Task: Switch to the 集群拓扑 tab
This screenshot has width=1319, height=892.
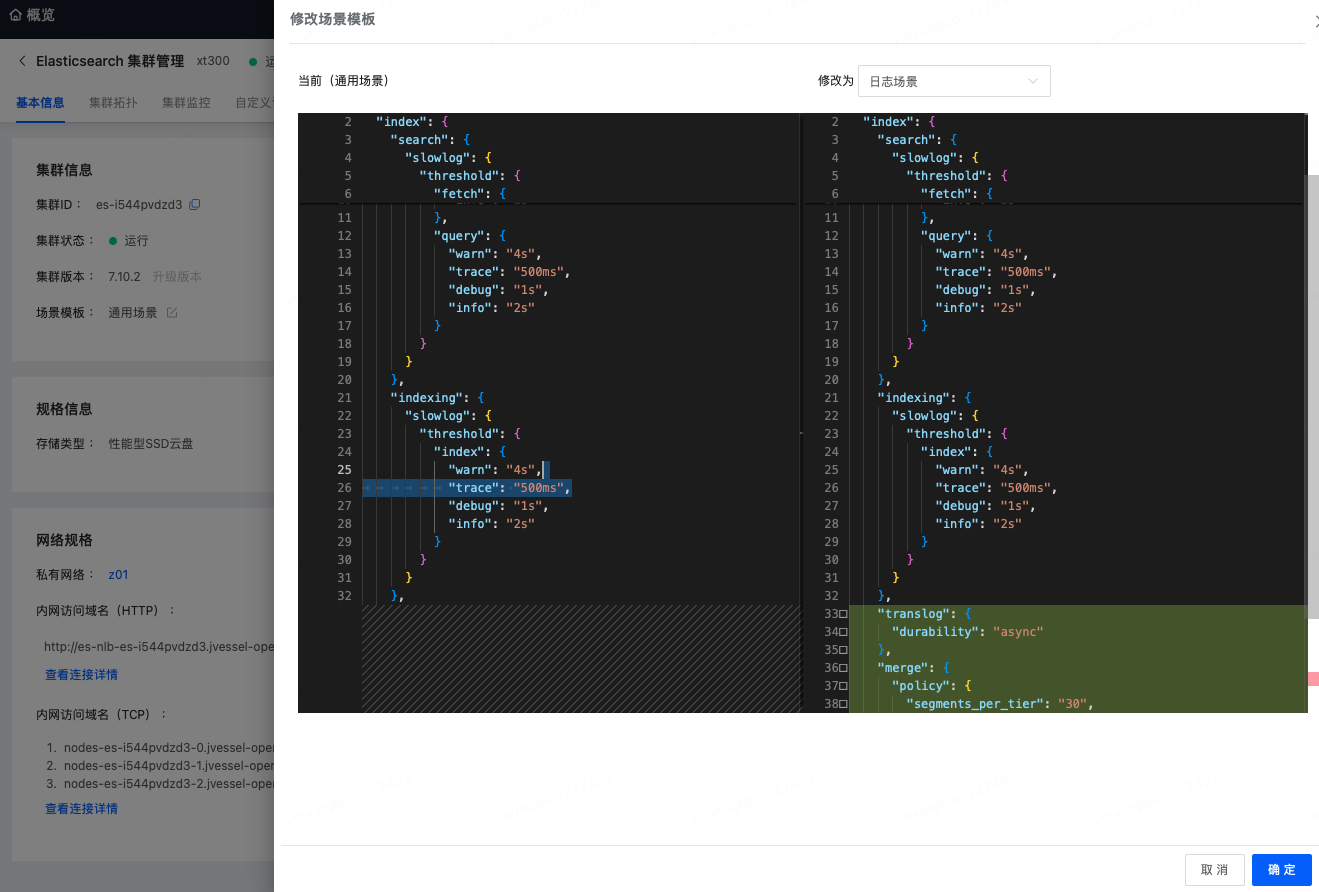Action: tap(113, 103)
